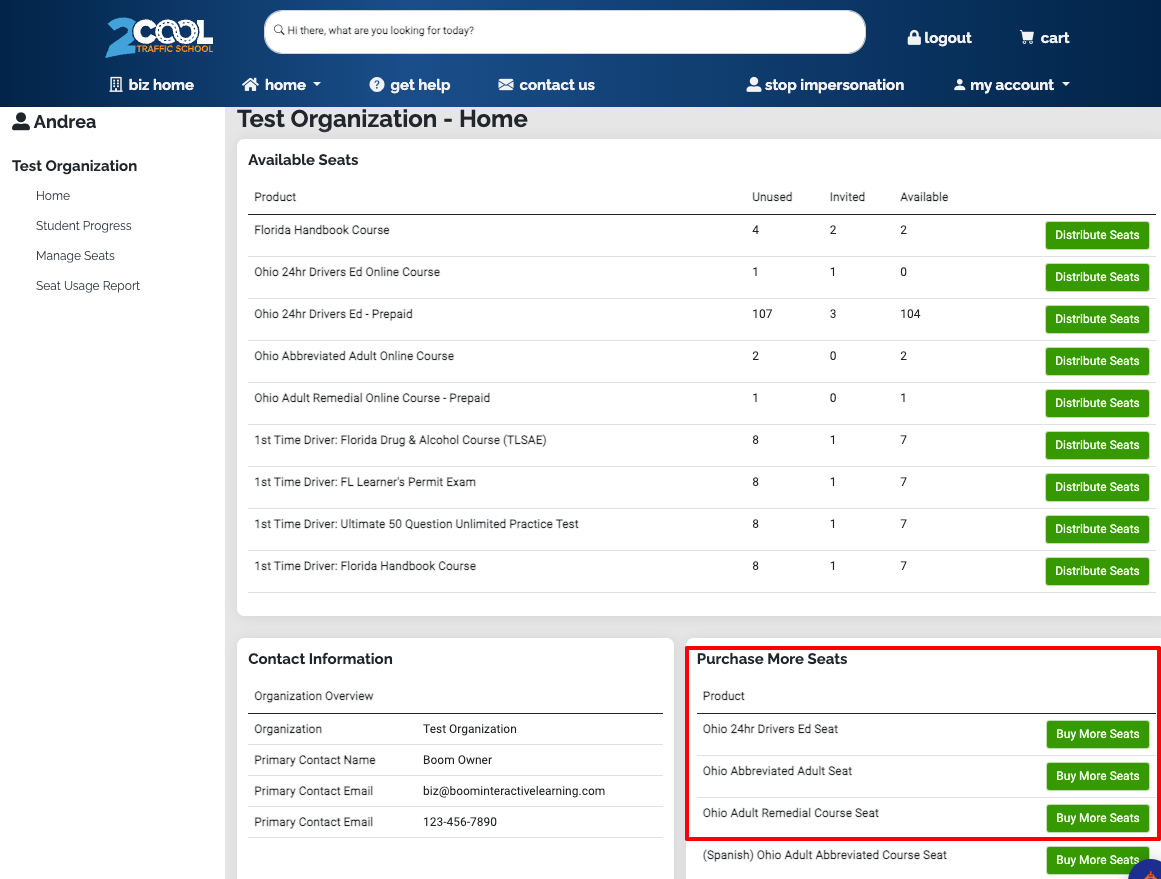
Task: Focus the search field at the top
Action: point(564,32)
